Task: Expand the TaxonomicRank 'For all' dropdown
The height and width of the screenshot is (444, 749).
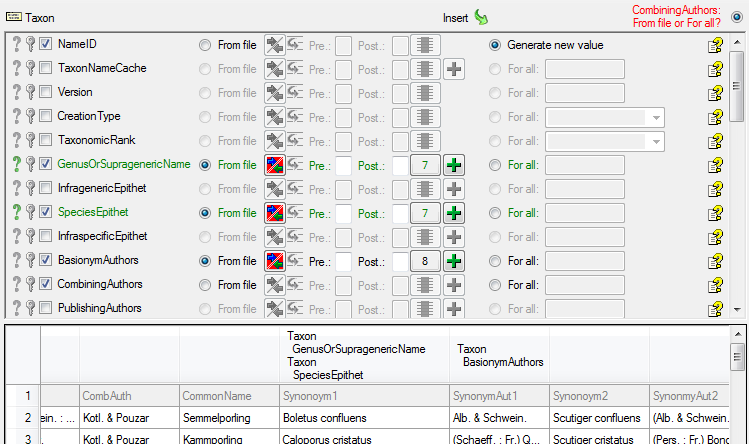Action: pos(655,141)
